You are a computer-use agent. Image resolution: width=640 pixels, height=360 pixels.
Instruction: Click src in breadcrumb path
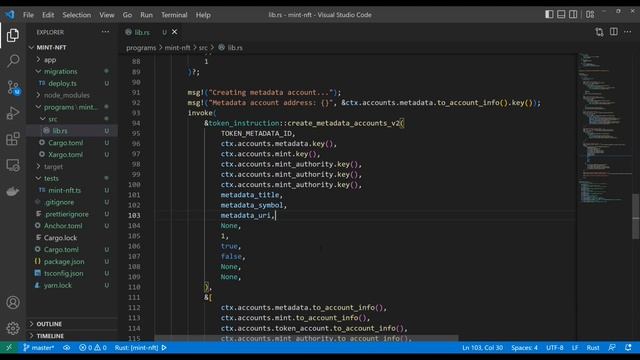coord(203,48)
